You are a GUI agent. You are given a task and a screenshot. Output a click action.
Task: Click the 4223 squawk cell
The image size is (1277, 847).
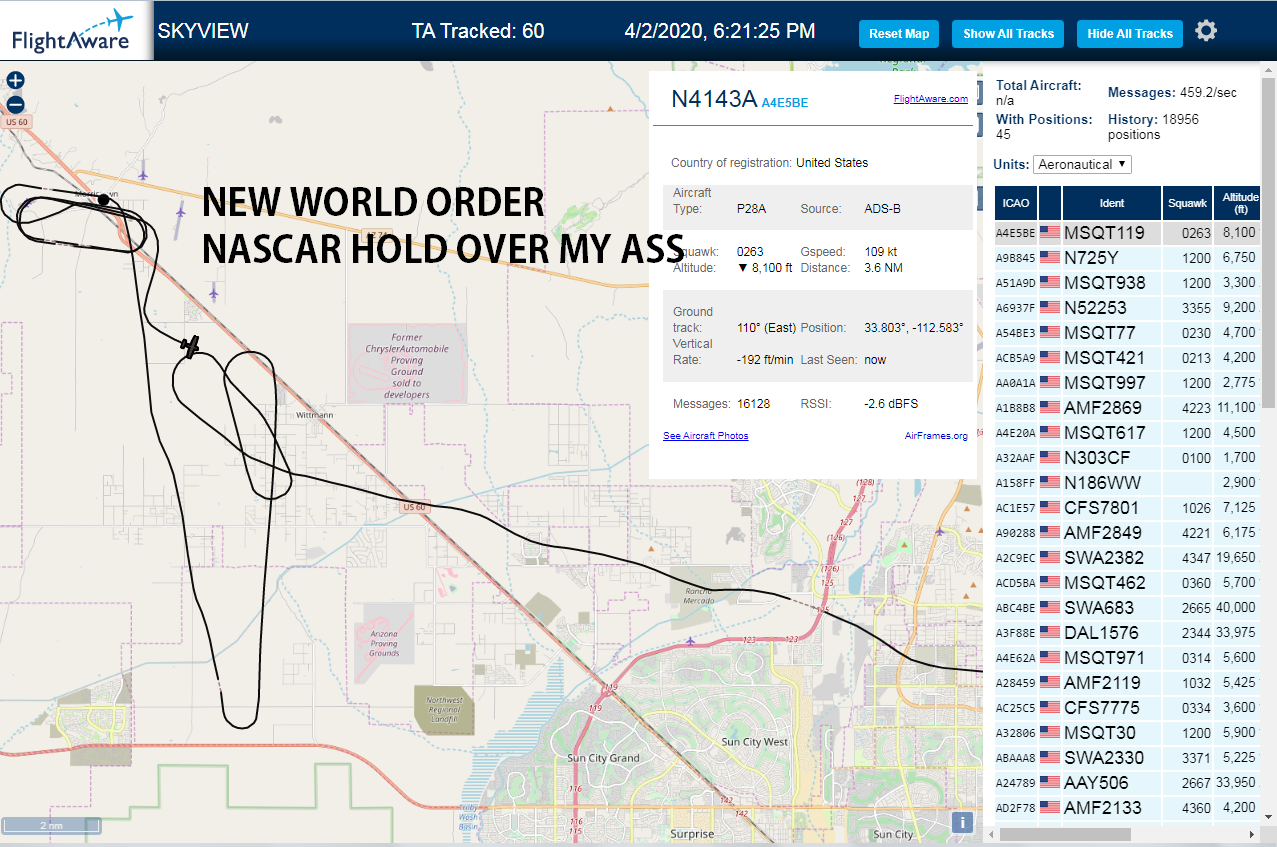pyautogui.click(x=1187, y=408)
